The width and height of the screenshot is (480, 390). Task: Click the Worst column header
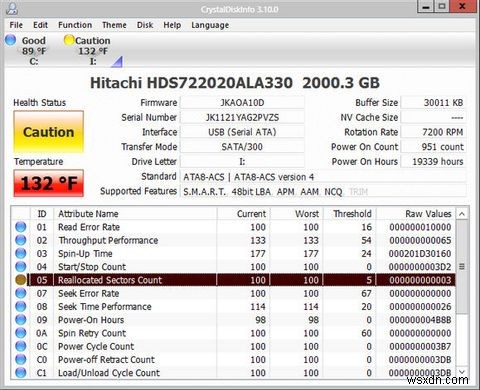click(297, 214)
